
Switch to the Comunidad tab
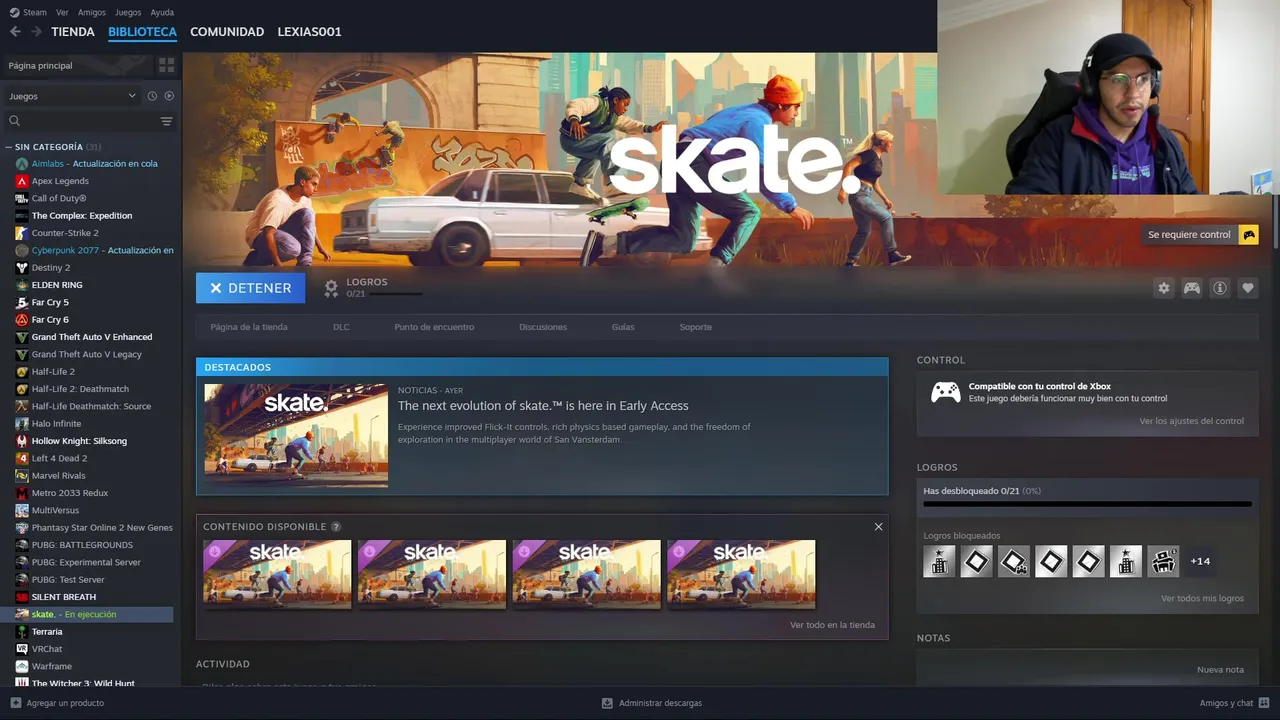click(227, 32)
